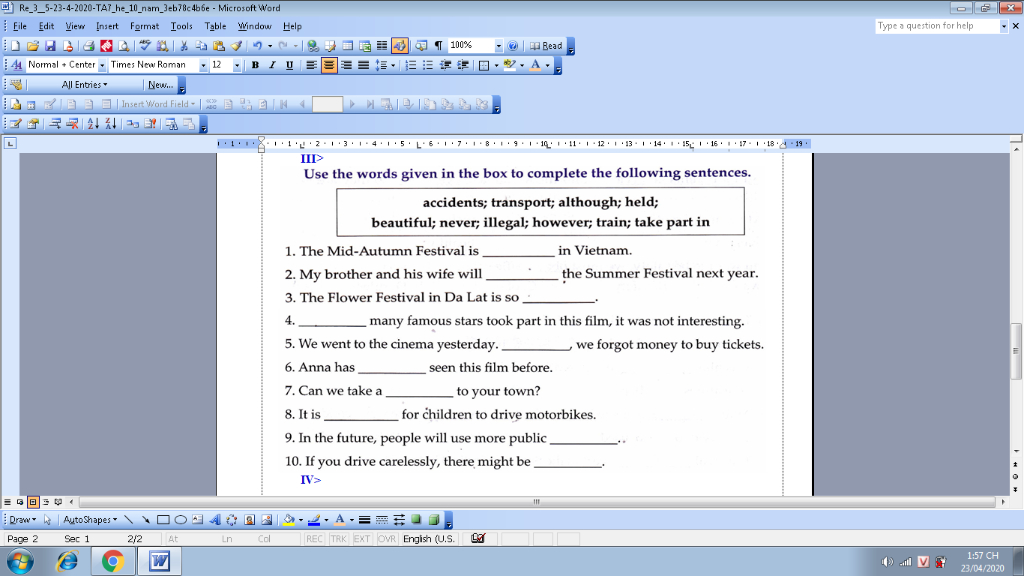Click the New... AutoText button
The width and height of the screenshot is (1024, 576).
[160, 85]
